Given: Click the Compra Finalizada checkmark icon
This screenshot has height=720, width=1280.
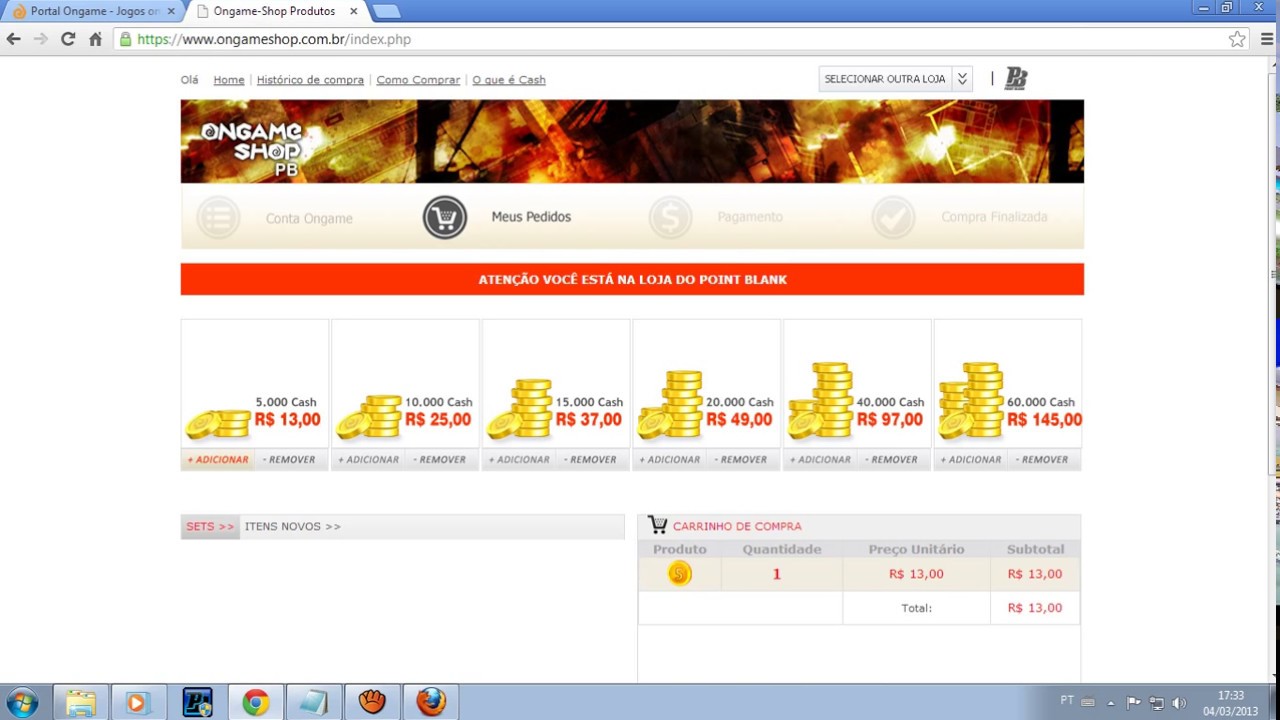Looking at the screenshot, I should point(893,217).
